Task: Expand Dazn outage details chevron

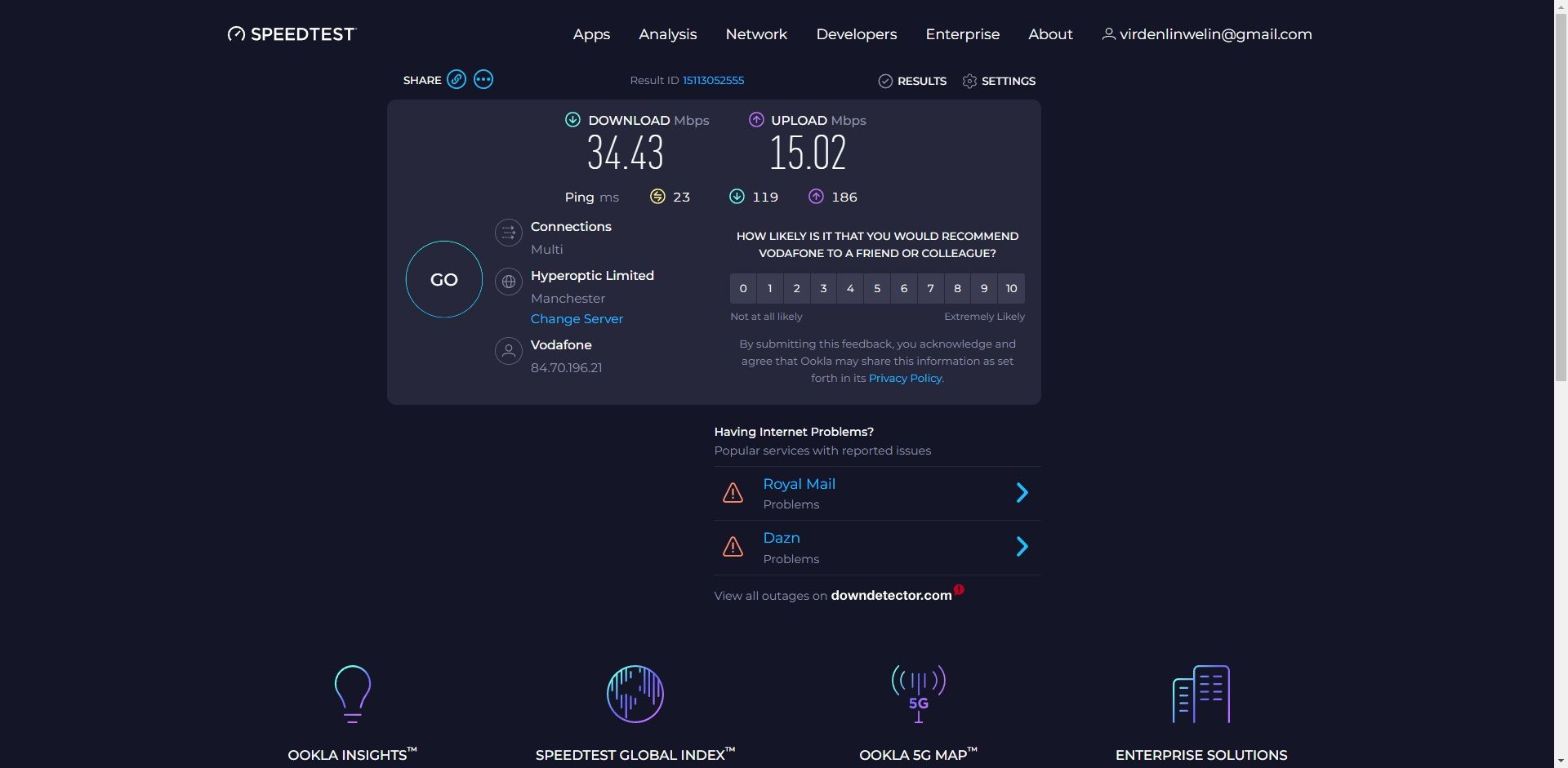Action: pyautogui.click(x=1022, y=546)
